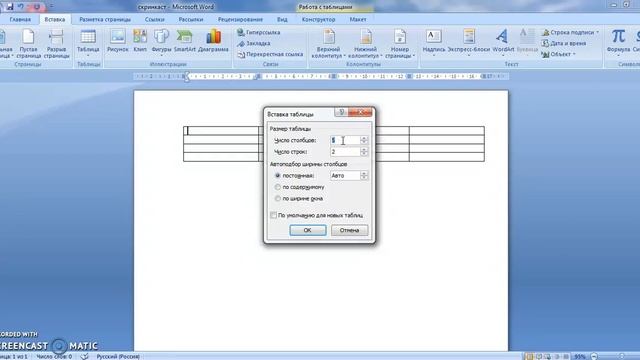Open the Макет table tab
The image size is (640, 360).
tap(358, 19)
